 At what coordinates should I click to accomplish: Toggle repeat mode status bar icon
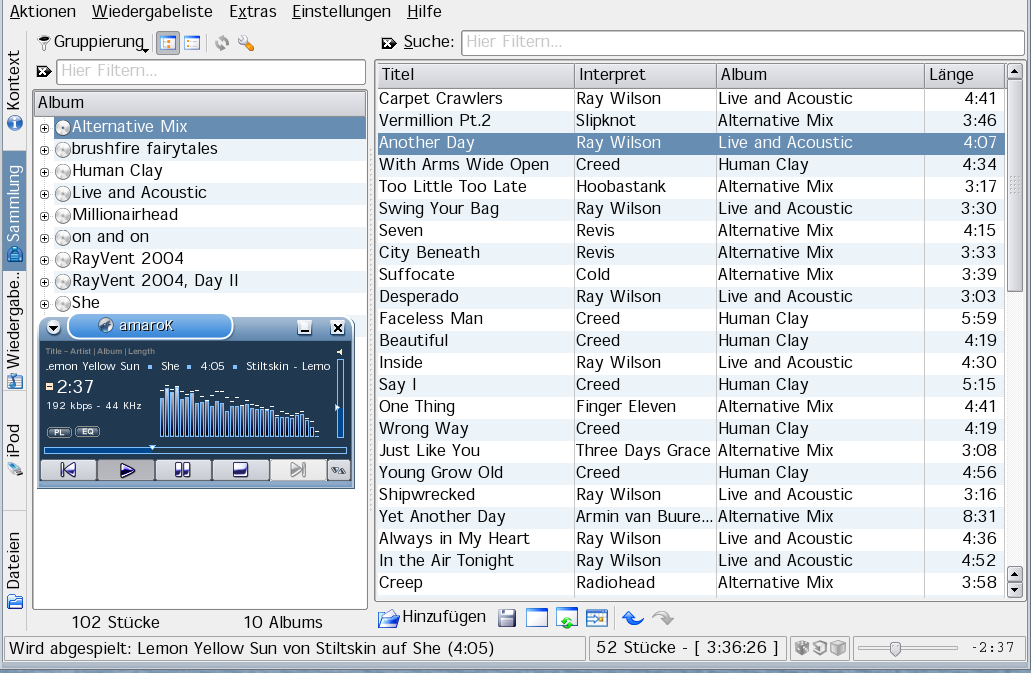(x=819, y=648)
